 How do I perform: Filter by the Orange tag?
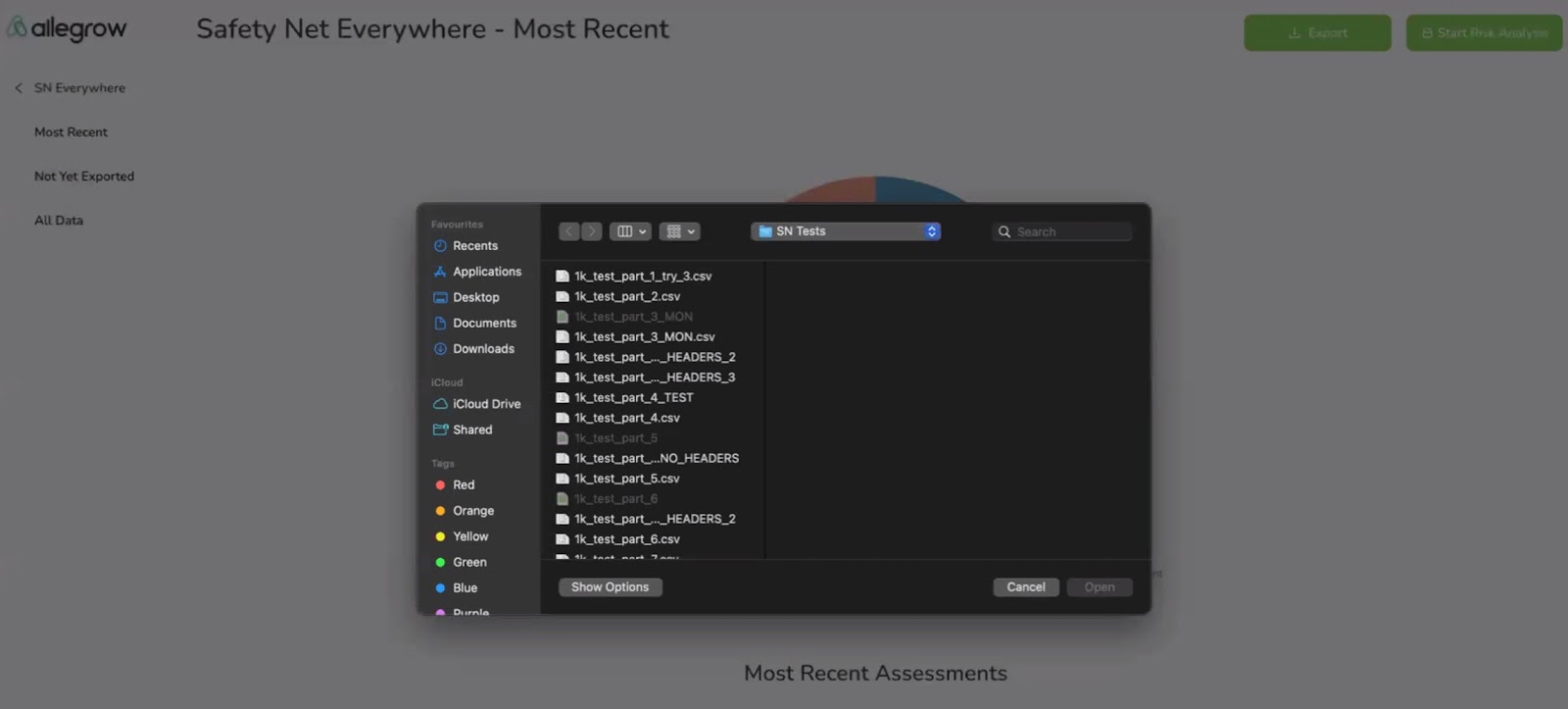pyautogui.click(x=473, y=511)
